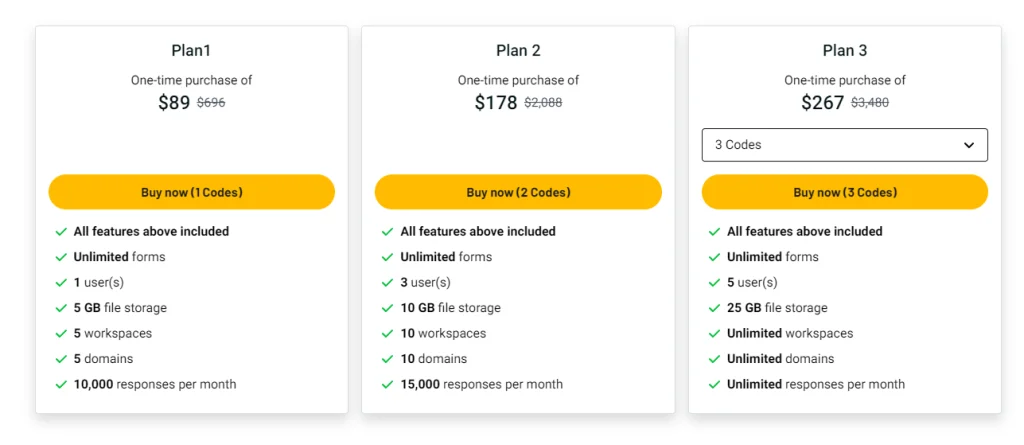Select the Plan1 heading

click(191, 51)
